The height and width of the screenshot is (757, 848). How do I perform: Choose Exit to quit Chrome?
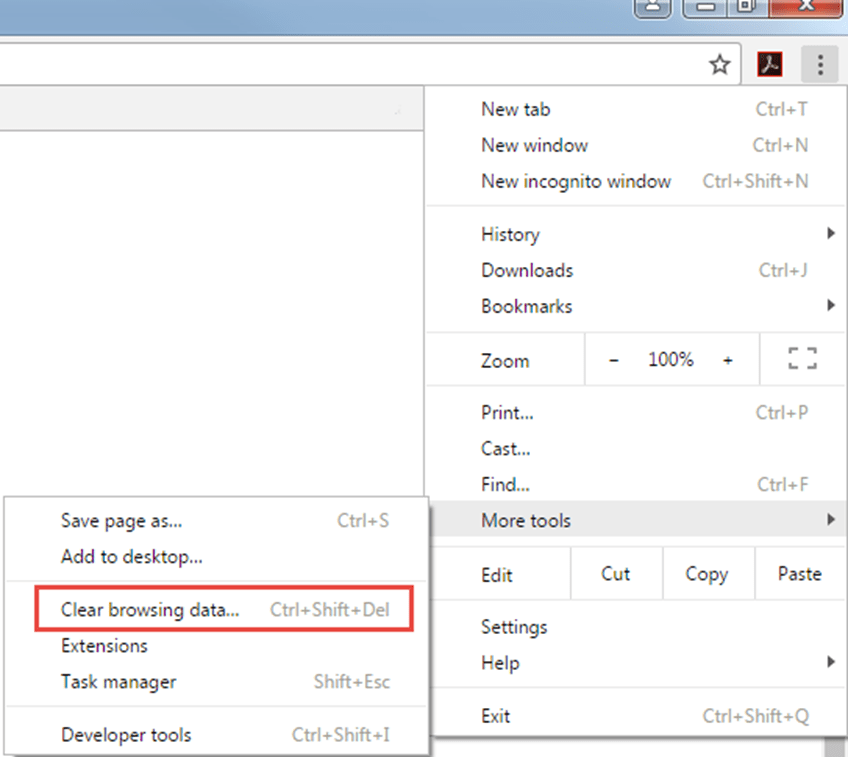(637, 716)
